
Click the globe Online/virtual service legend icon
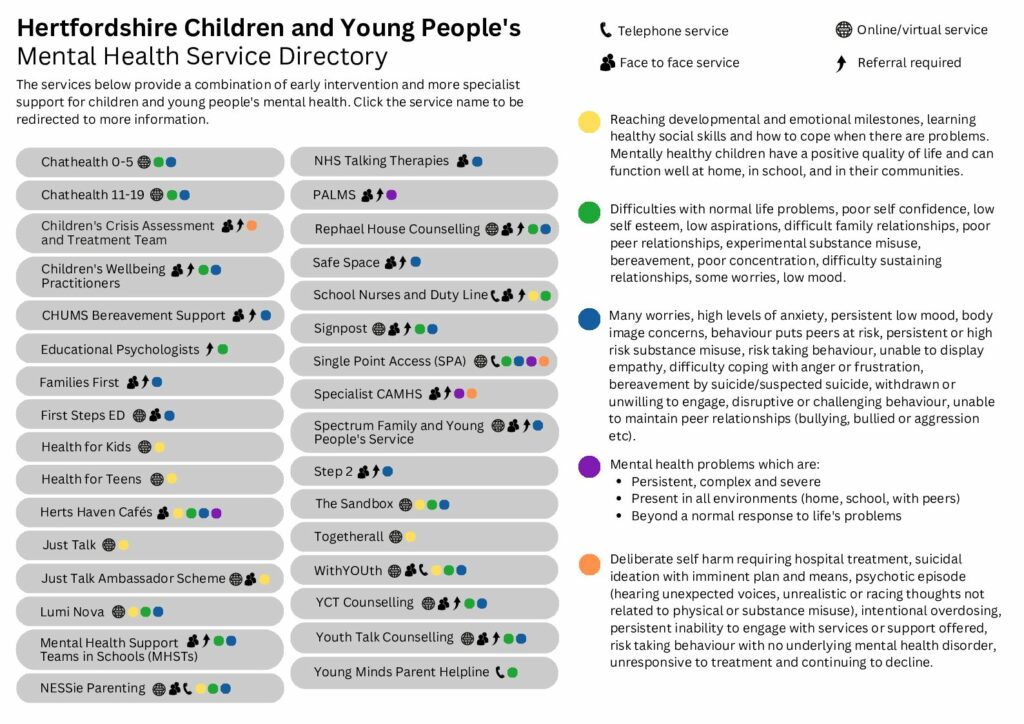844,29
